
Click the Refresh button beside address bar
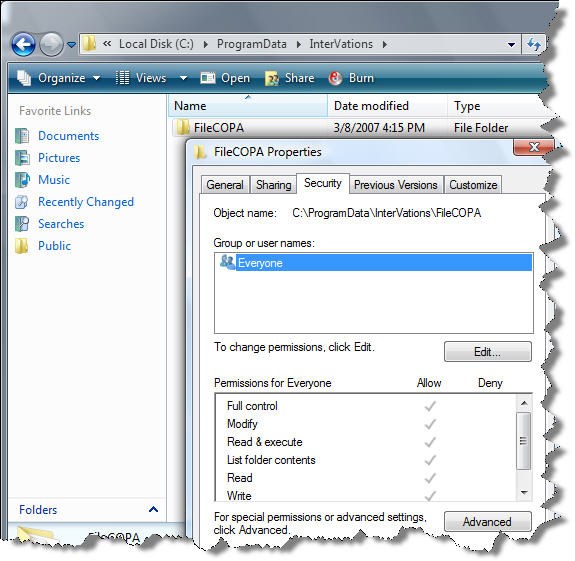tap(534, 44)
